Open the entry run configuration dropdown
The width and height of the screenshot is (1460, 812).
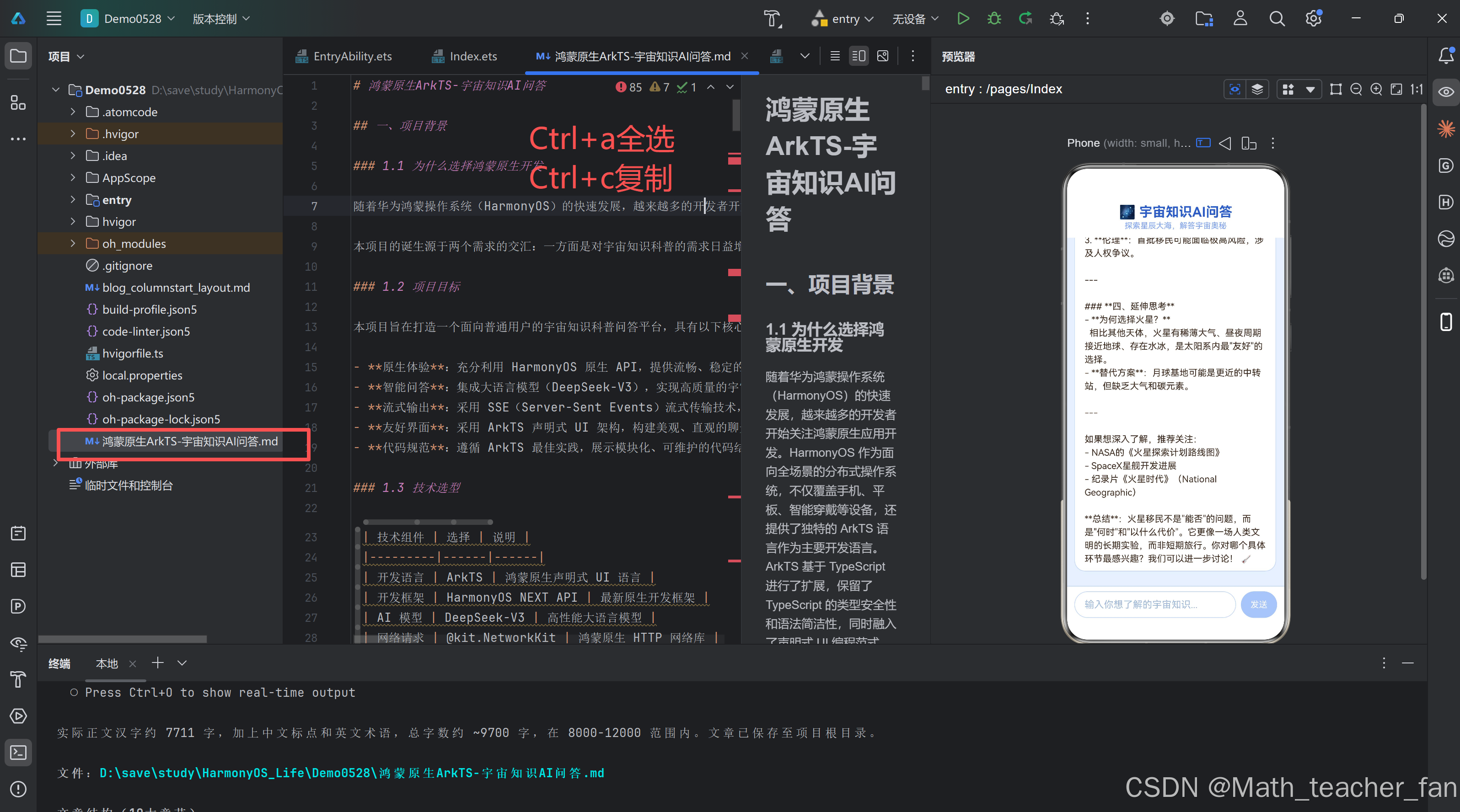pos(842,19)
